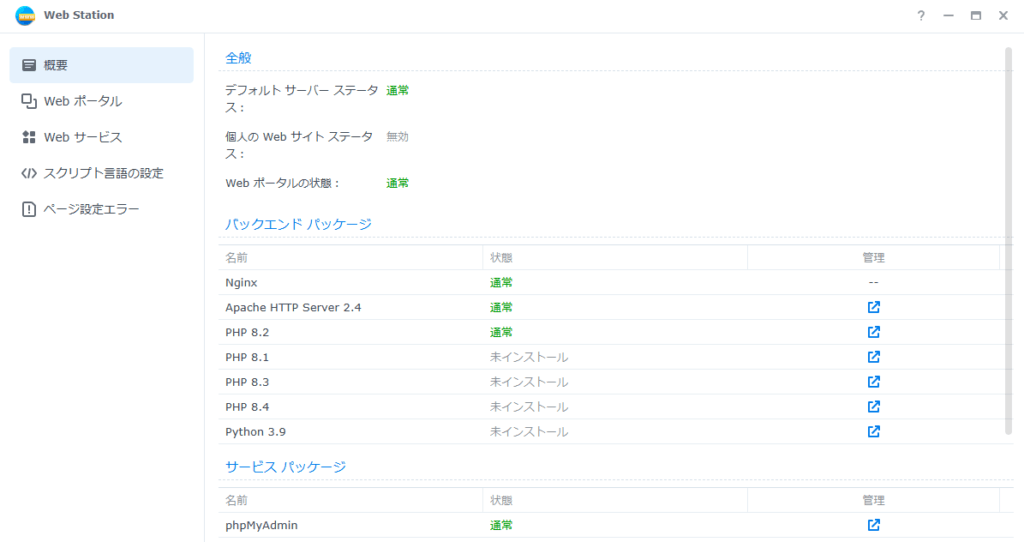Image resolution: width=1024 pixels, height=542 pixels.
Task: Click the スクリプト言語の設定 code icon
Action: (x=29, y=173)
